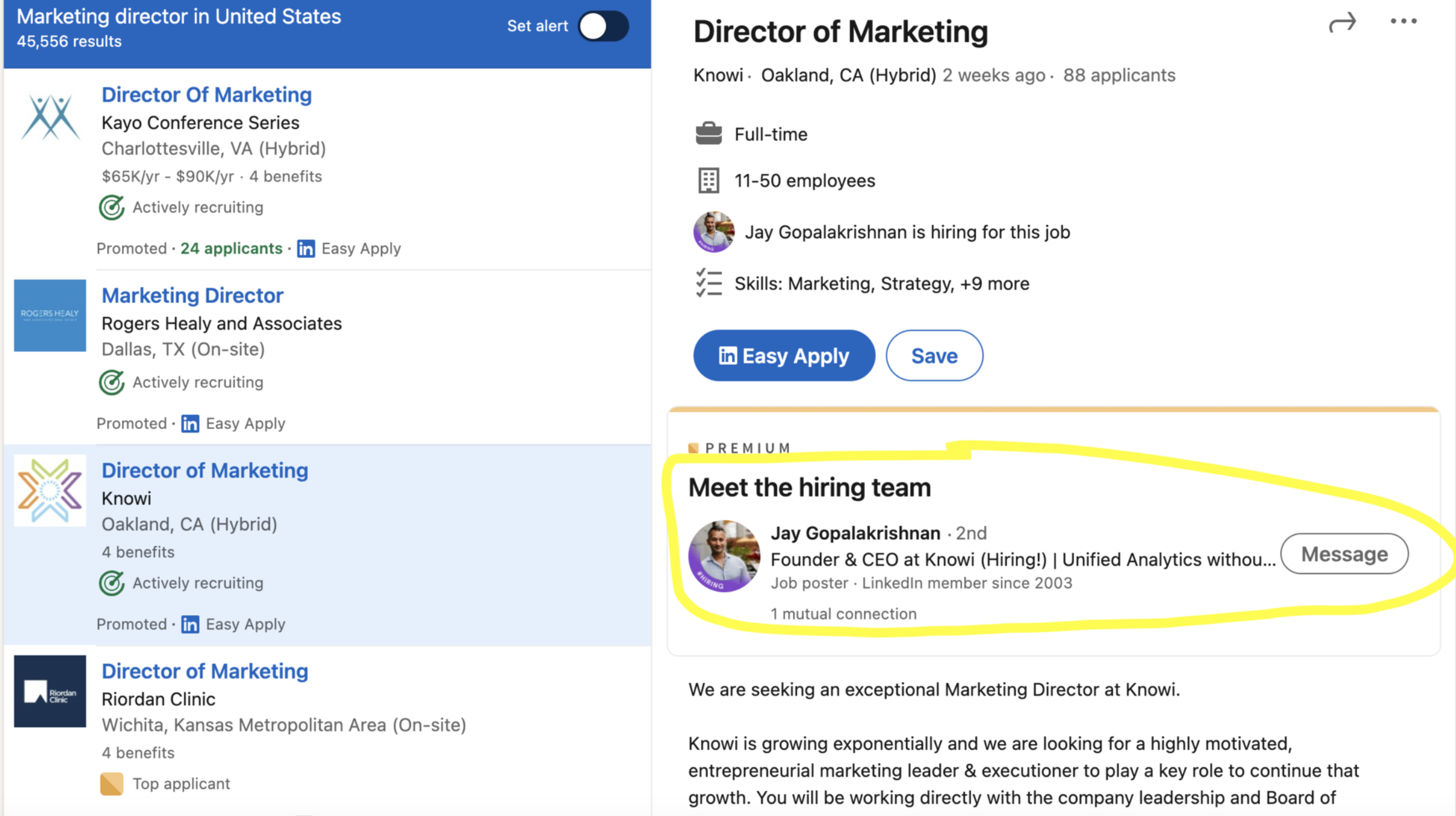Click the PREMIUM label badge
This screenshot has height=816, width=1456.
click(x=739, y=448)
